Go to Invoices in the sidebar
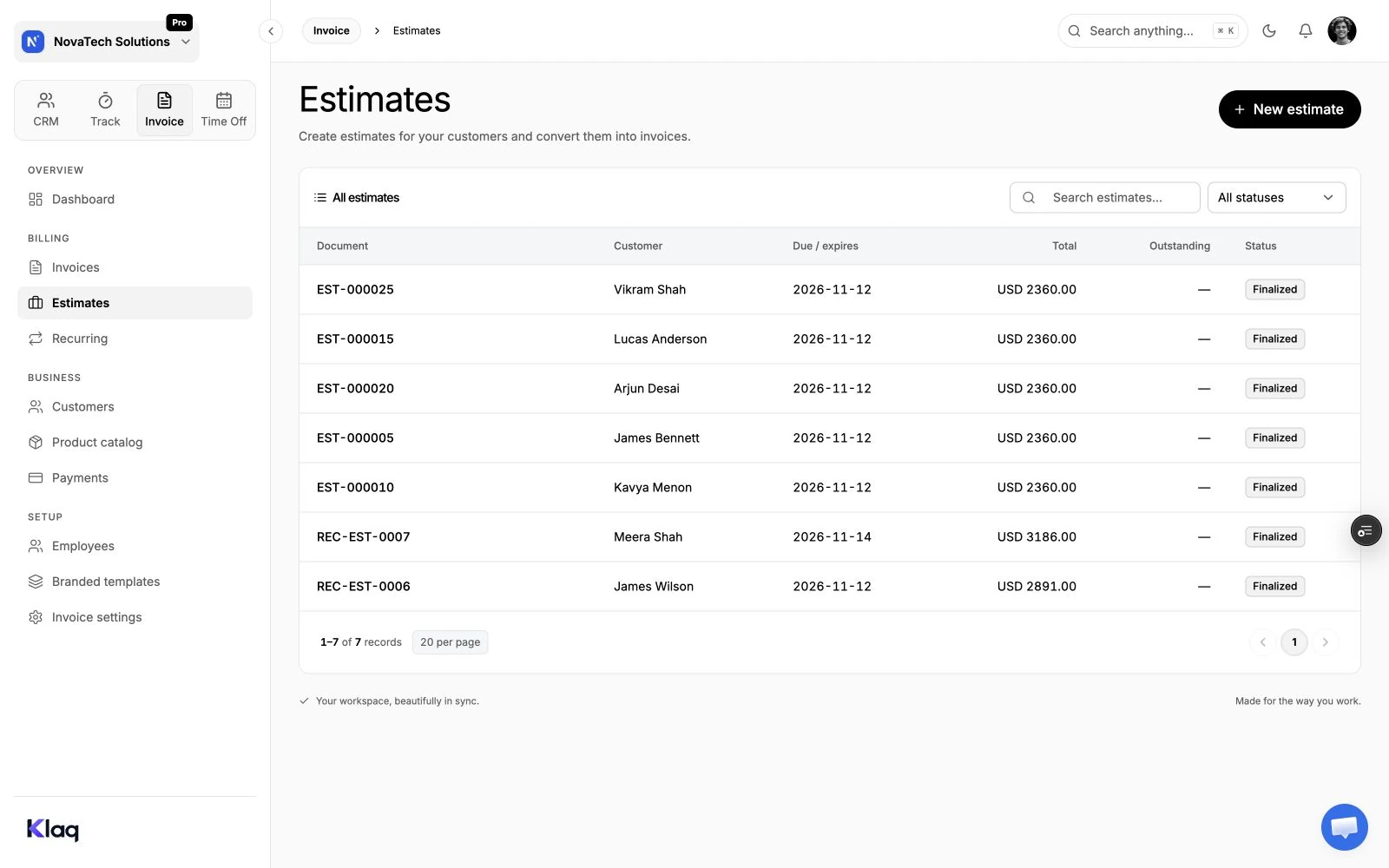The image size is (1389, 868). [x=135, y=267]
